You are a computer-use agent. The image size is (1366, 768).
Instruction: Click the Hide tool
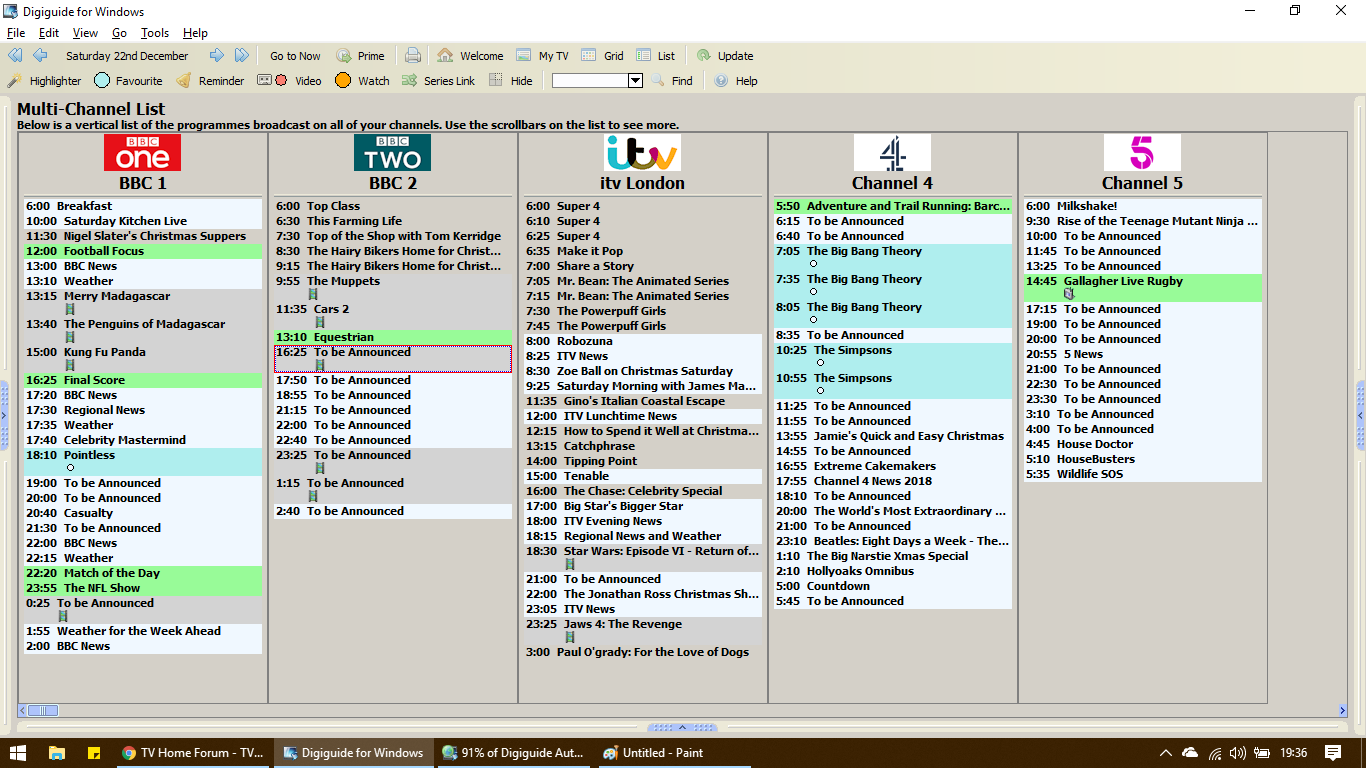(510, 81)
